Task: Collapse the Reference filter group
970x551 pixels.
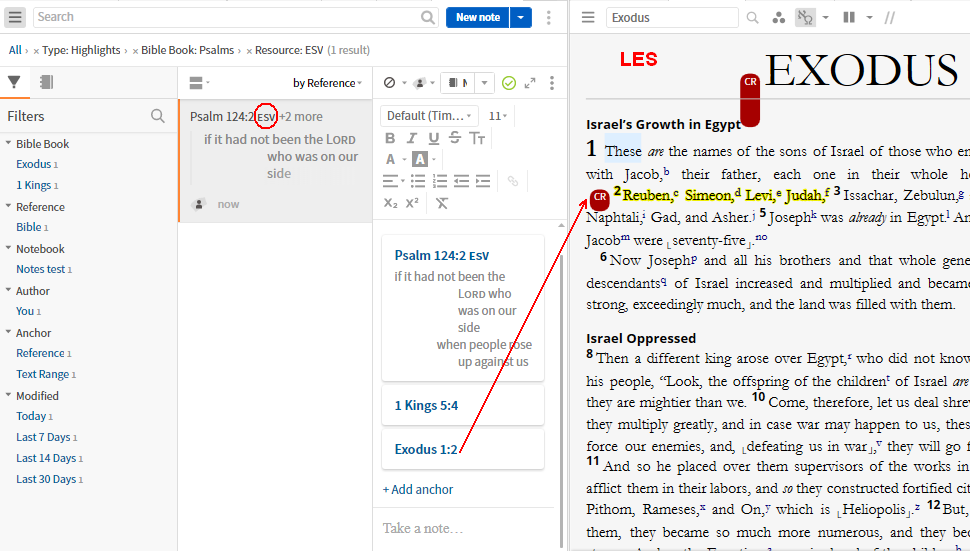Action: coord(9,206)
